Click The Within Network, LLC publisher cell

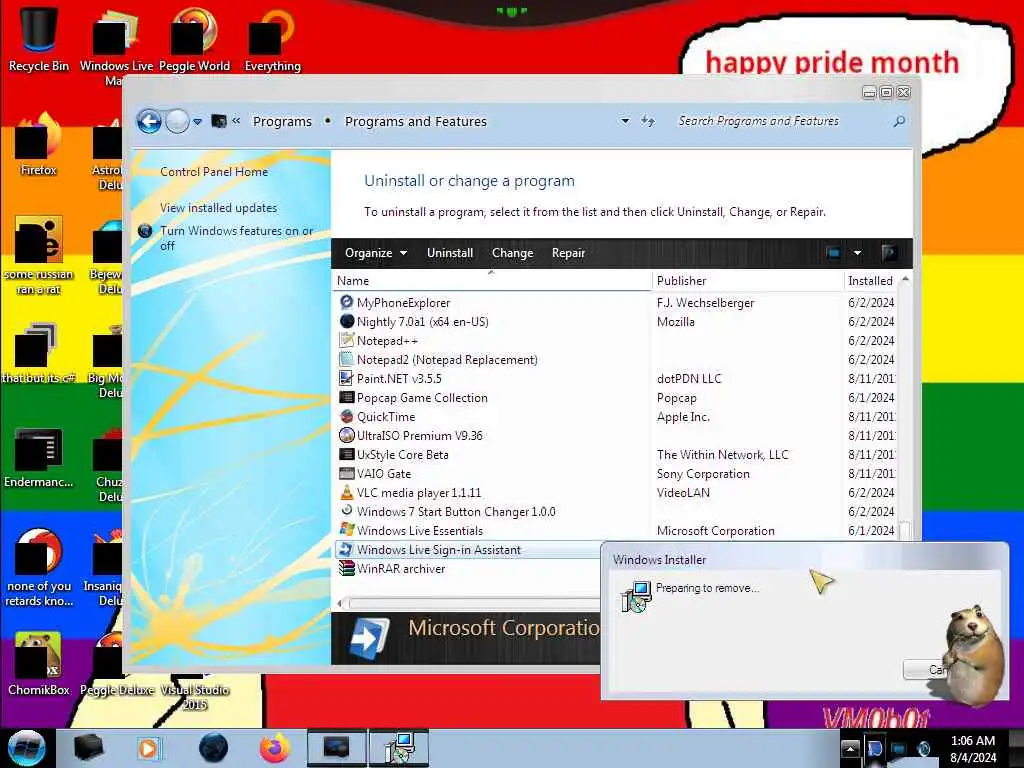point(722,455)
